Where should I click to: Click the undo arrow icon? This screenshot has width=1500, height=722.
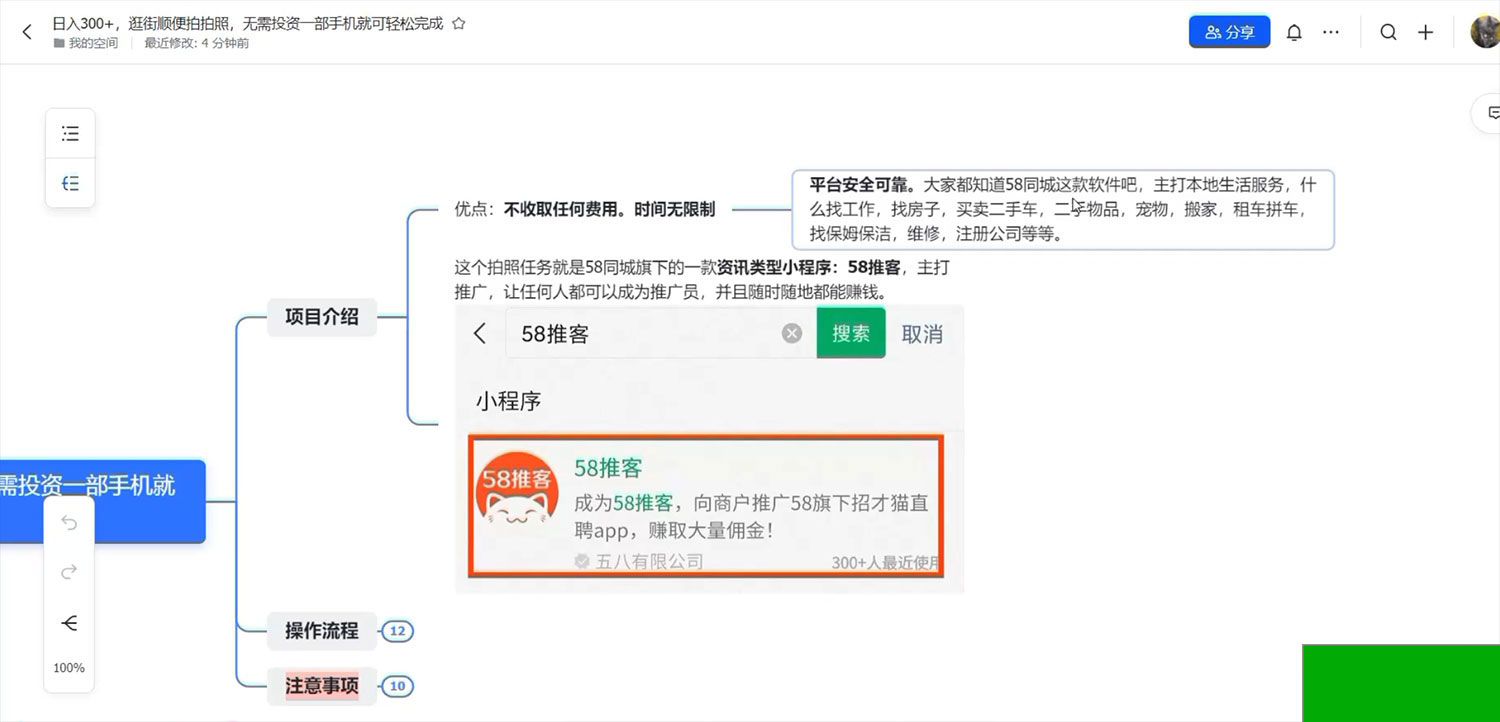[x=69, y=523]
